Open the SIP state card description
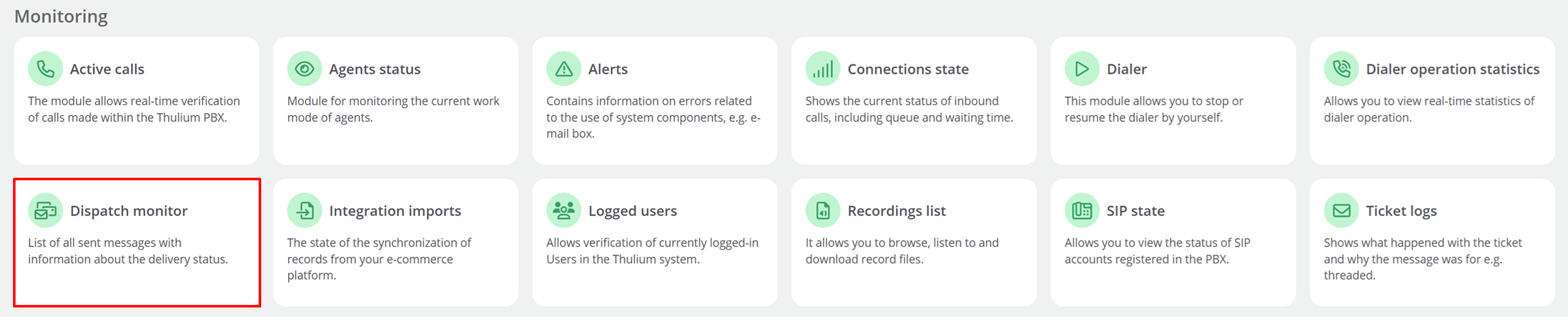This screenshot has height=317, width=1568. click(1157, 251)
